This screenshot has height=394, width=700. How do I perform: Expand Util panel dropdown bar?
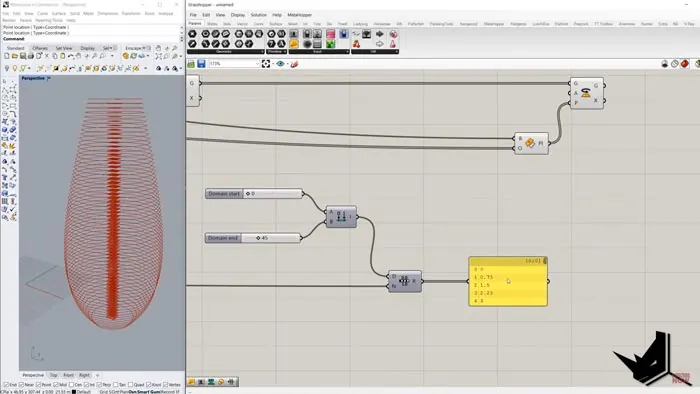[x=375, y=52]
